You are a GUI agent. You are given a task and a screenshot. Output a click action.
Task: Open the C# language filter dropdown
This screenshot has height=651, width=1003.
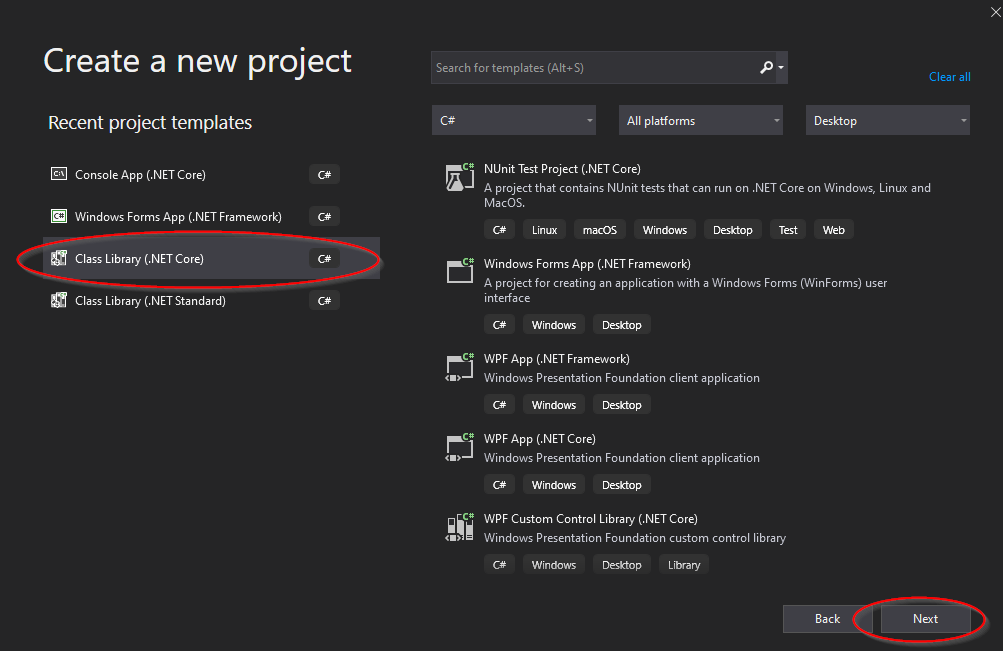pos(514,120)
